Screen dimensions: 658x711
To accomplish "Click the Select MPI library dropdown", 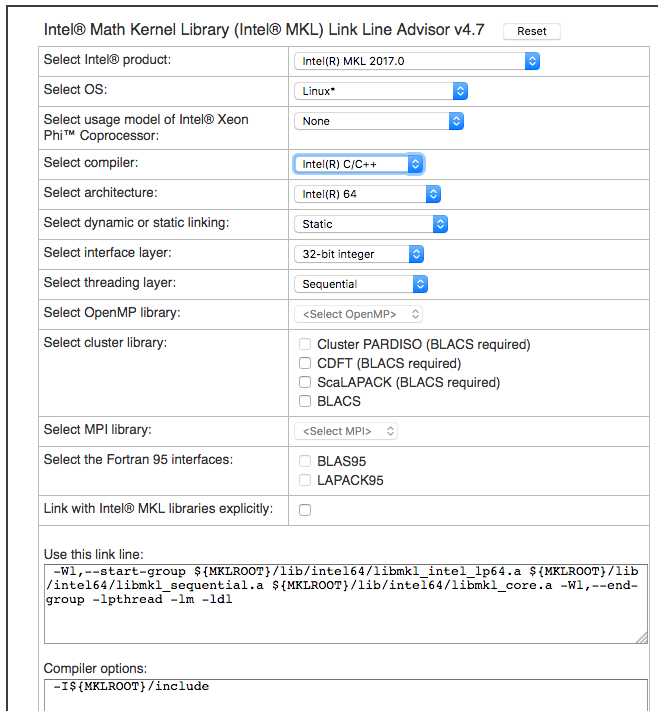I will click(346, 431).
